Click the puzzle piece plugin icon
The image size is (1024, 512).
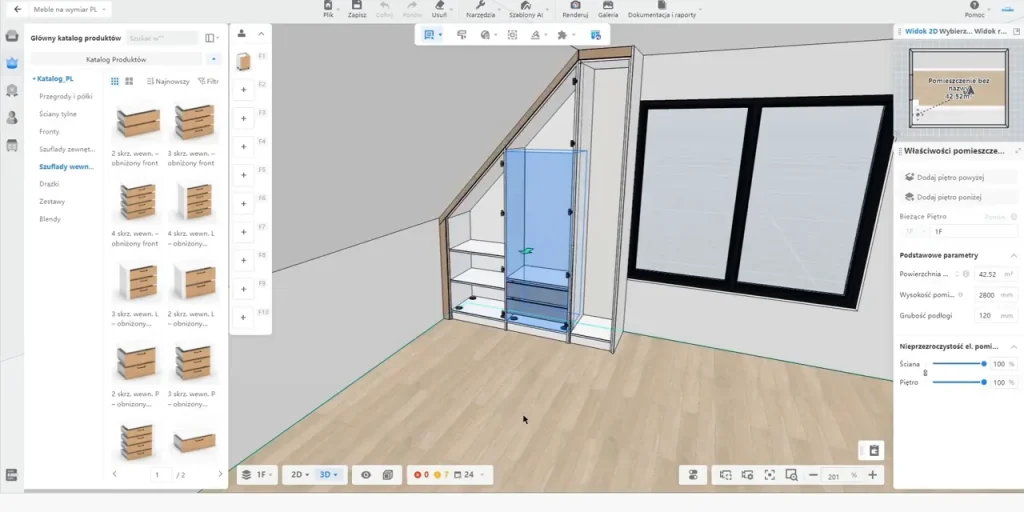coord(562,35)
